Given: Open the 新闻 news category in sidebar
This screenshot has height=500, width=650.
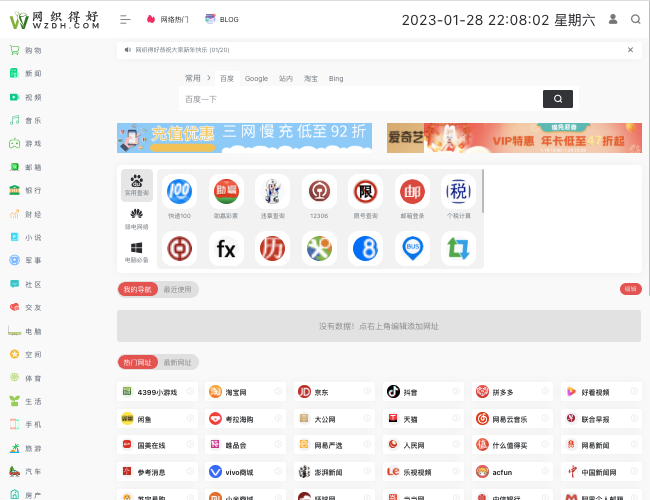Looking at the screenshot, I should [25, 73].
